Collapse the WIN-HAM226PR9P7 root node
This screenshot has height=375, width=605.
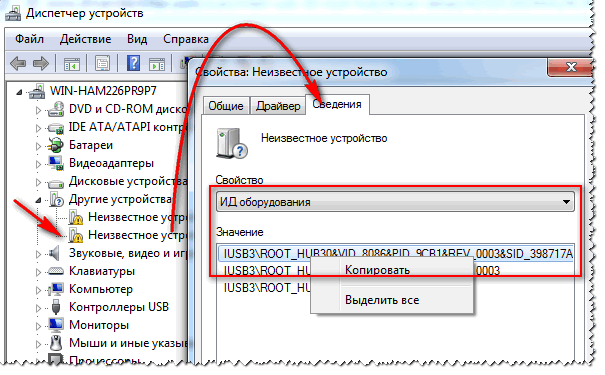click(x=19, y=93)
